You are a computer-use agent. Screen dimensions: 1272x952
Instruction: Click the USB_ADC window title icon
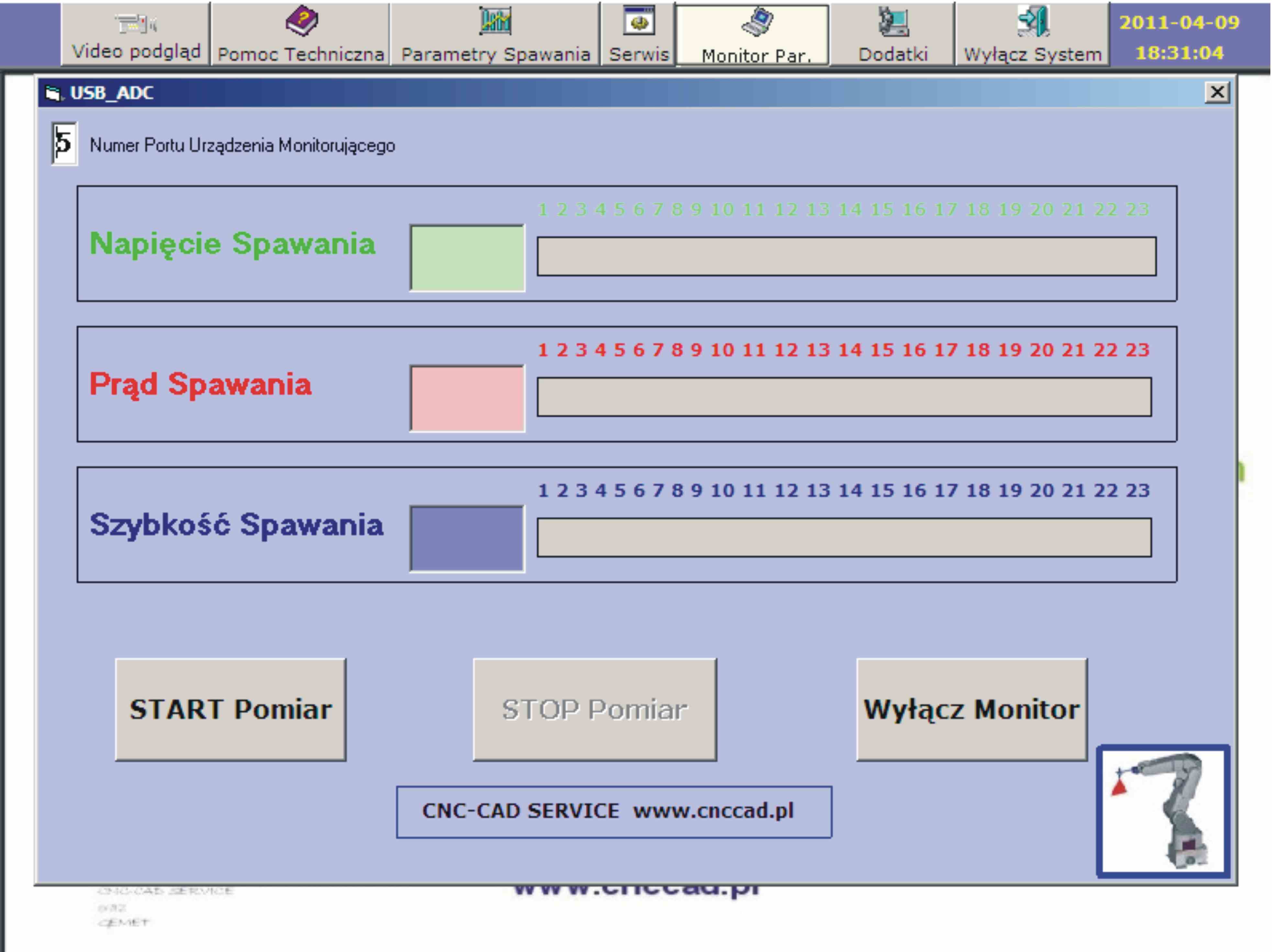53,93
